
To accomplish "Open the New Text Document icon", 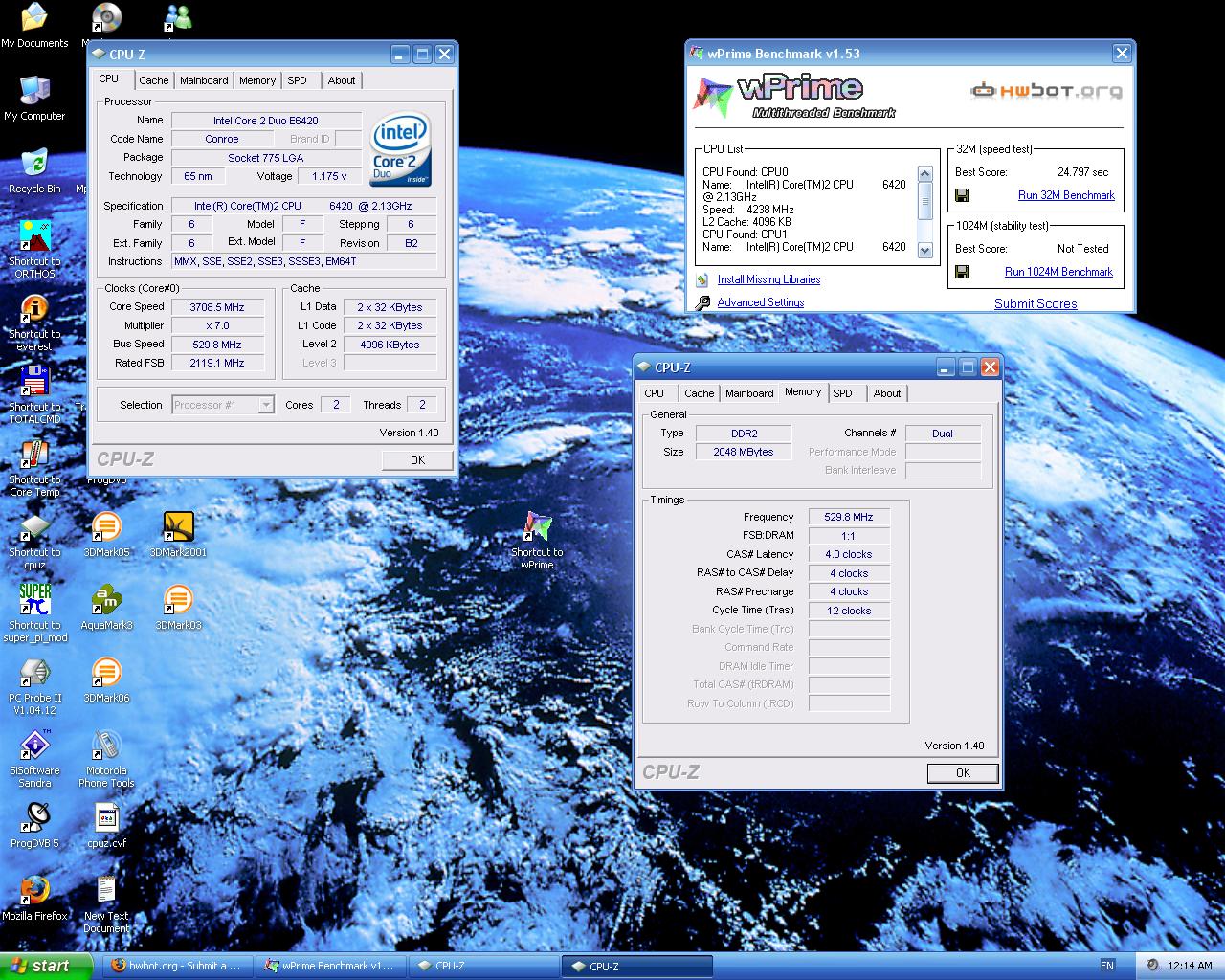I will coord(106,904).
